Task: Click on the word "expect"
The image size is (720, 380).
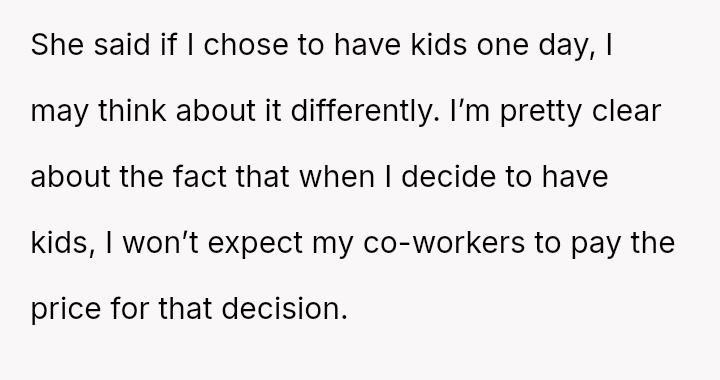Action: click(255, 245)
